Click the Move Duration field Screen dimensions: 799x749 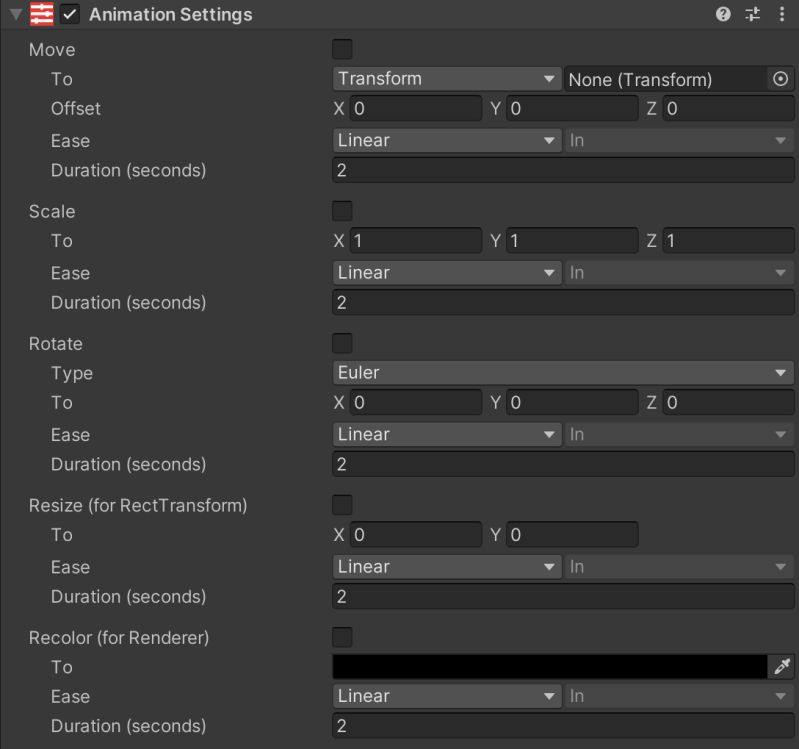(x=564, y=170)
